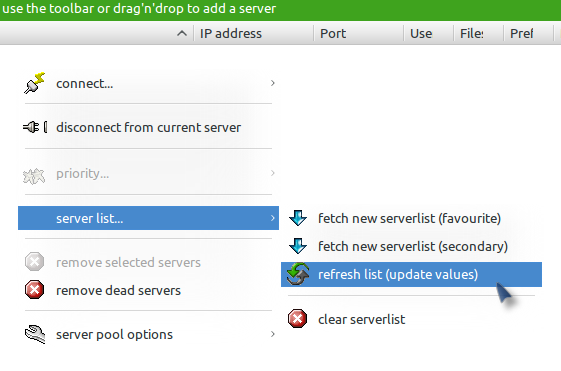Click the blue download arrow for secondary serverlist
Image resolution: width=561 pixels, height=371 pixels.
click(298, 246)
